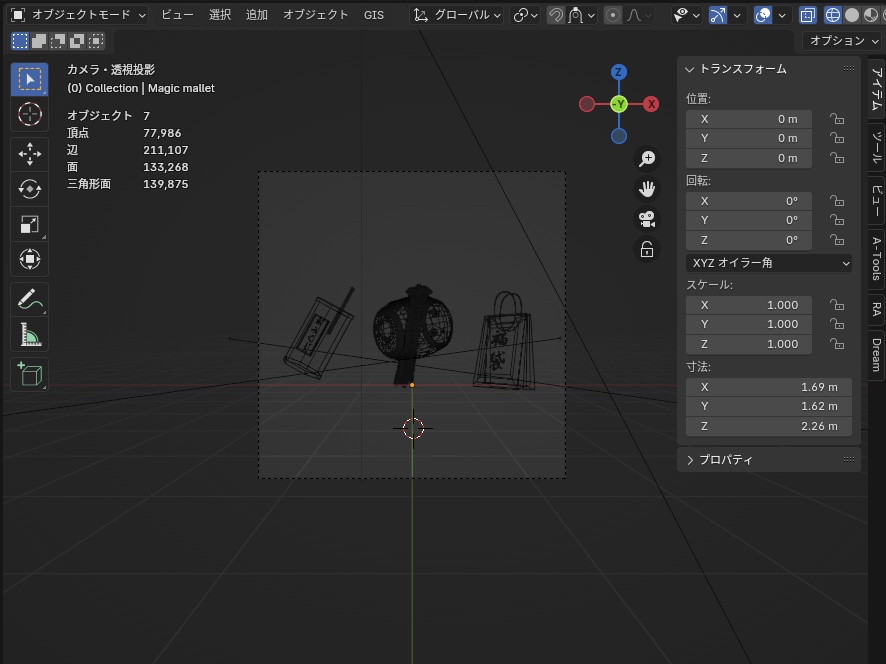
Task: Click the scale Y value field
Action: coord(749,324)
